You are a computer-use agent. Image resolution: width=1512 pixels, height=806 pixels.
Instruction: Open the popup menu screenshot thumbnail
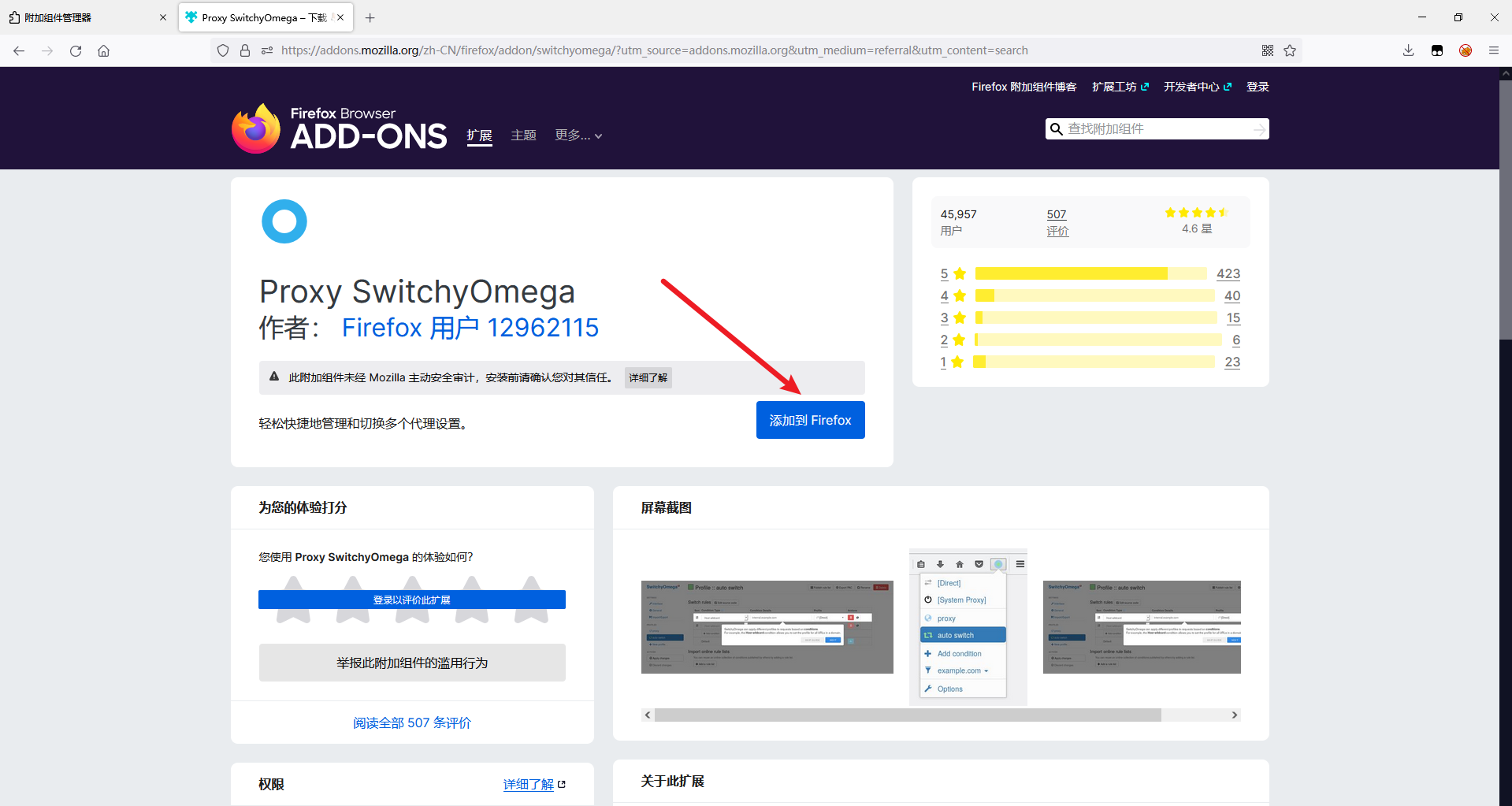(968, 627)
